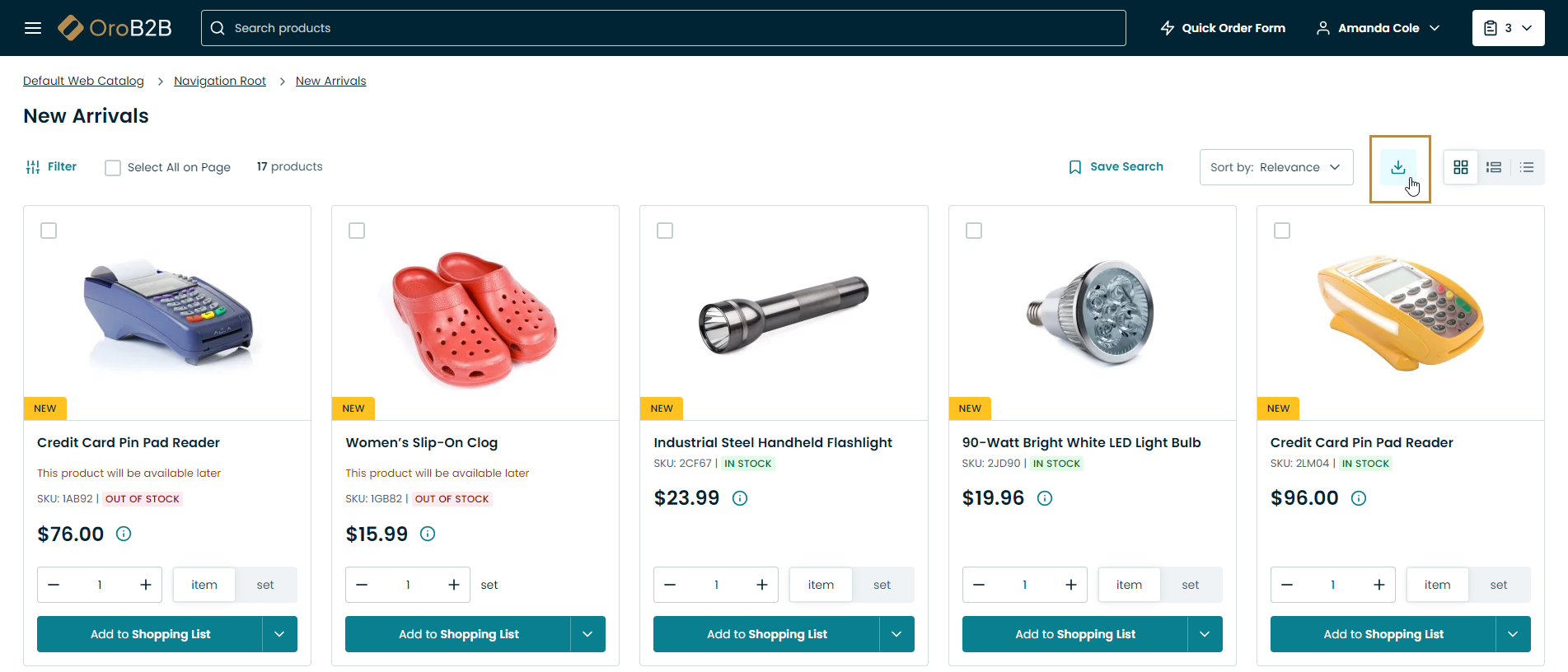Check Select All on Page
The width and height of the screenshot is (1568, 672).
[113, 167]
